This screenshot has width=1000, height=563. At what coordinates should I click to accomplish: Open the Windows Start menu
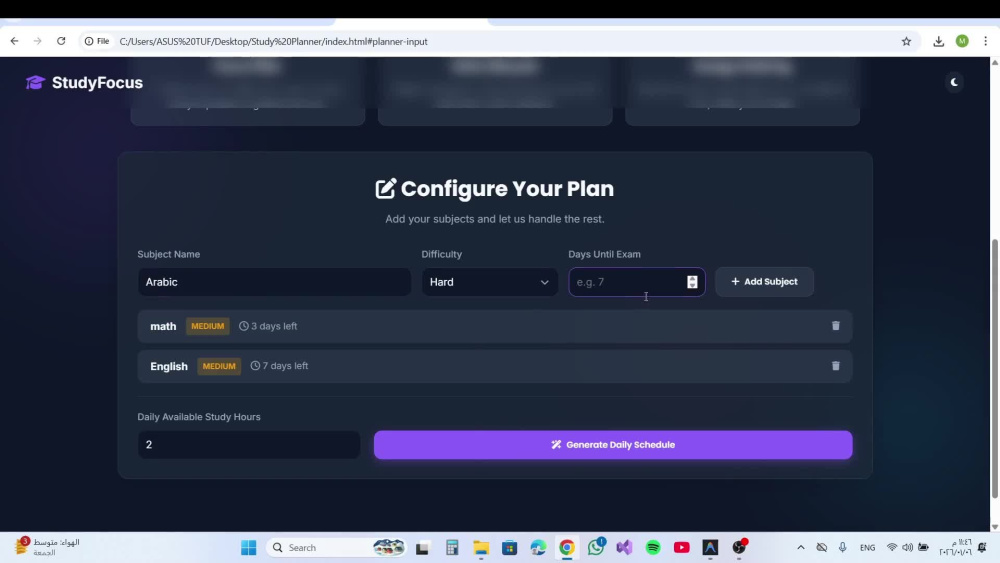(249, 547)
